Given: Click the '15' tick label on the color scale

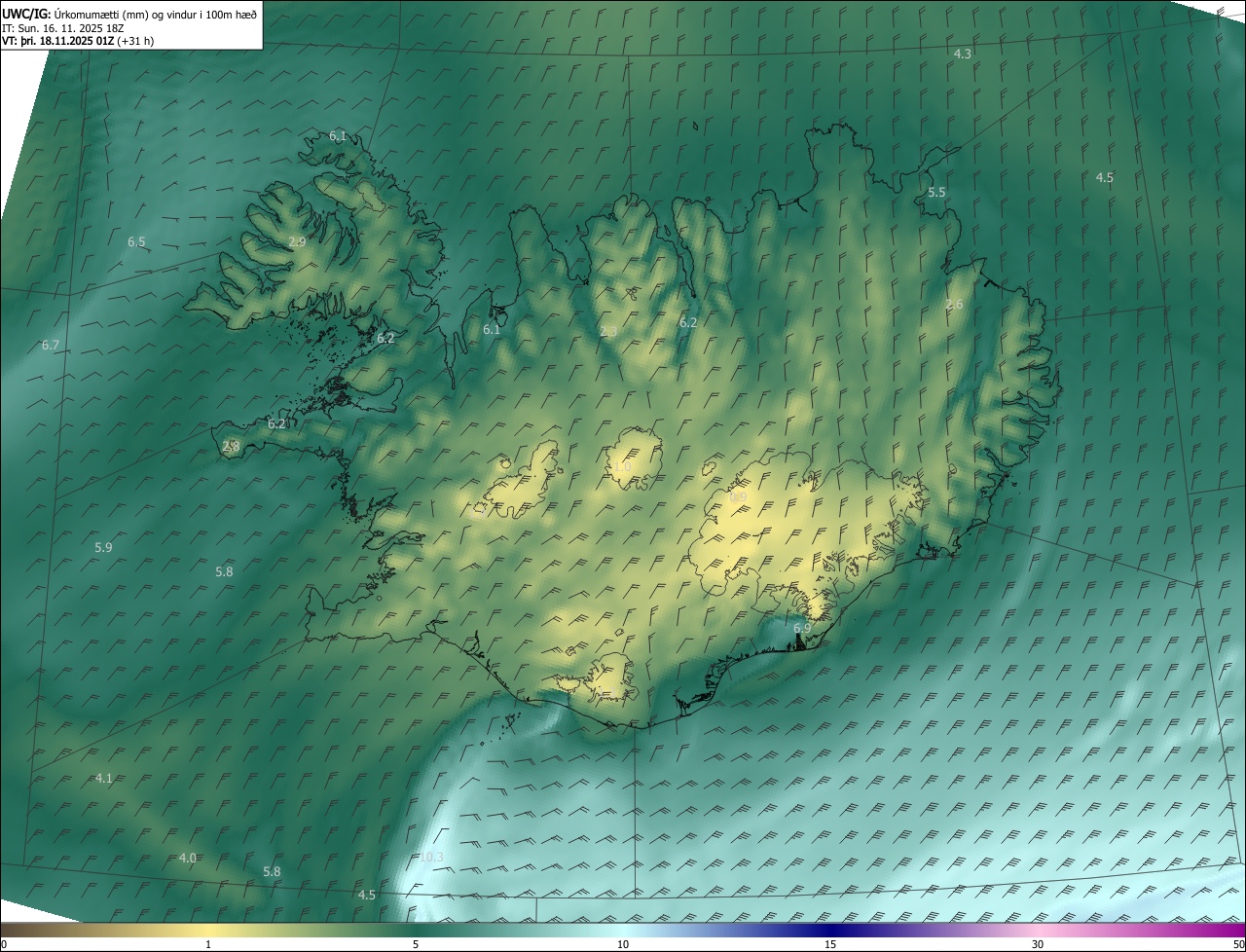Looking at the screenshot, I should pyautogui.click(x=830, y=945).
